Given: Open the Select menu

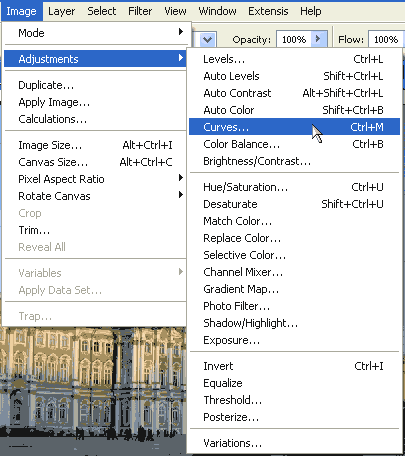Looking at the screenshot, I should pyautogui.click(x=102, y=11).
